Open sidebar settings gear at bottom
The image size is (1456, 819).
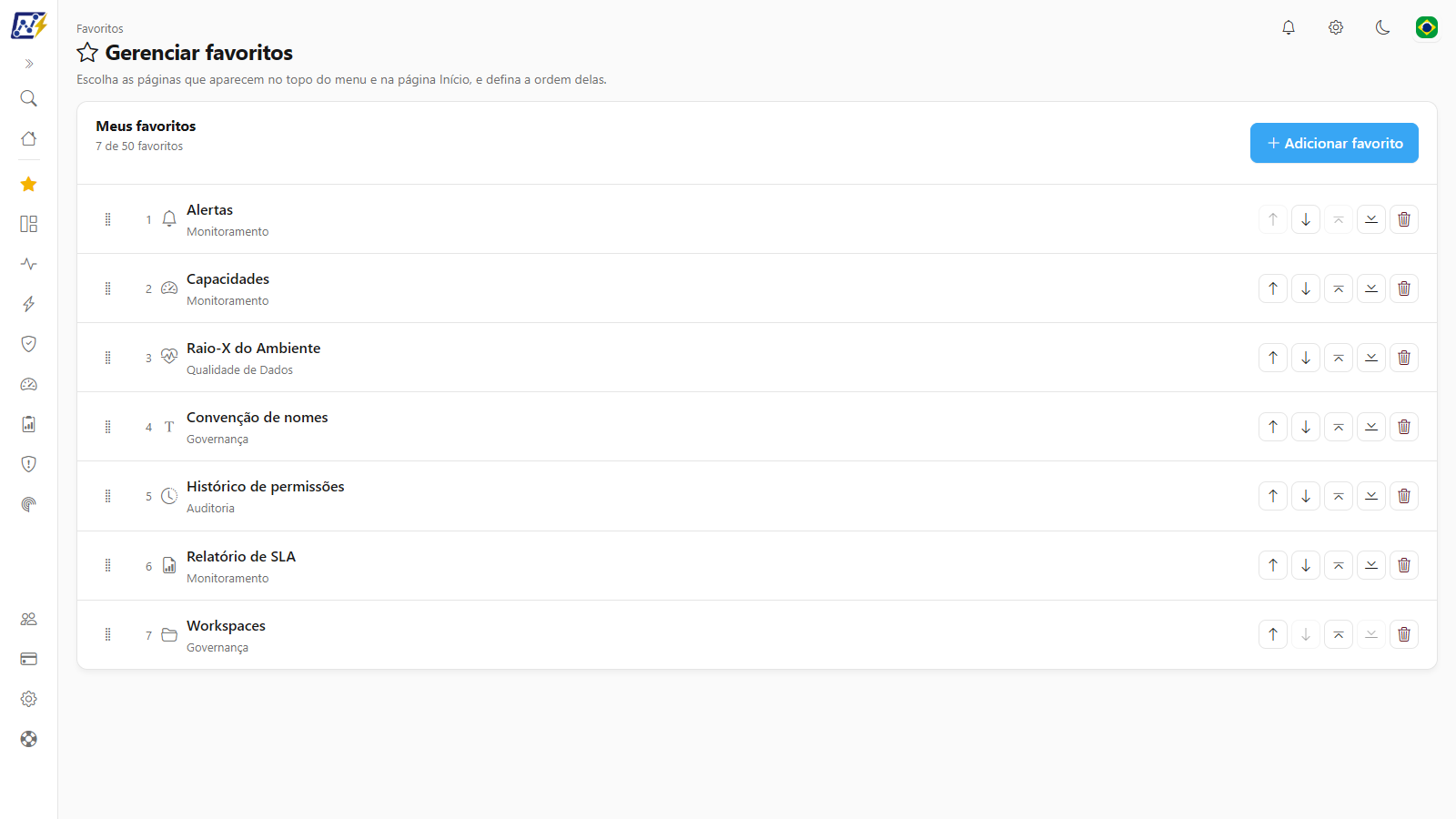(29, 699)
